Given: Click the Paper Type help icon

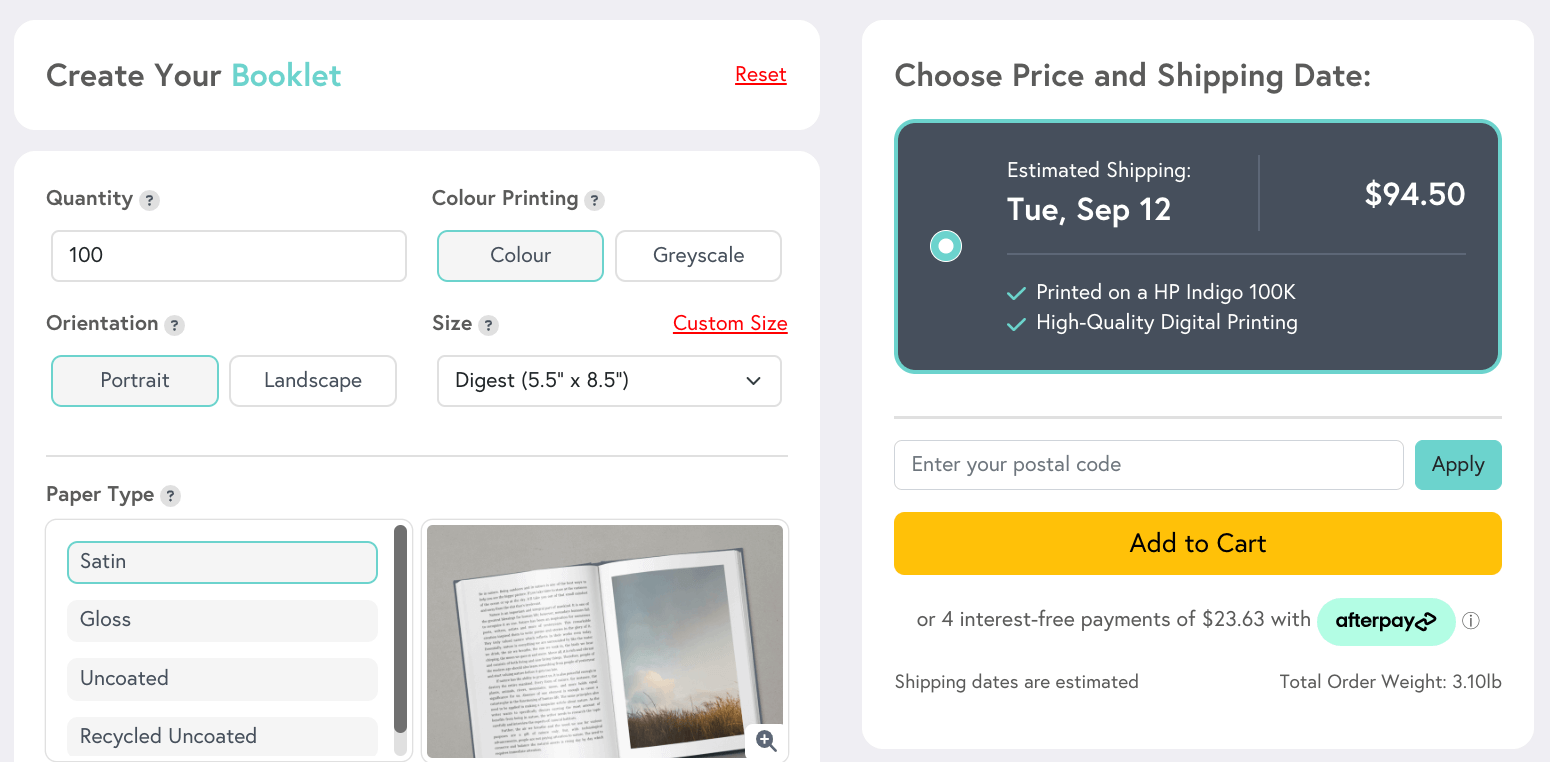Looking at the screenshot, I should click(171, 496).
